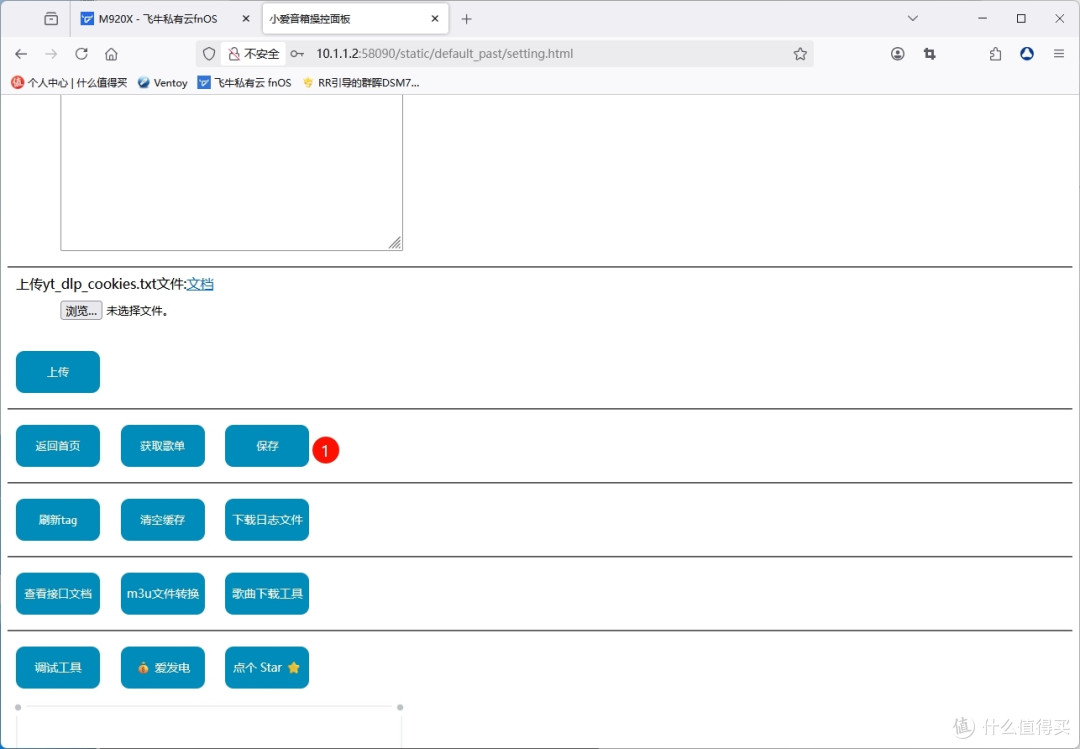Open the browser hamburger menu

click(1059, 54)
